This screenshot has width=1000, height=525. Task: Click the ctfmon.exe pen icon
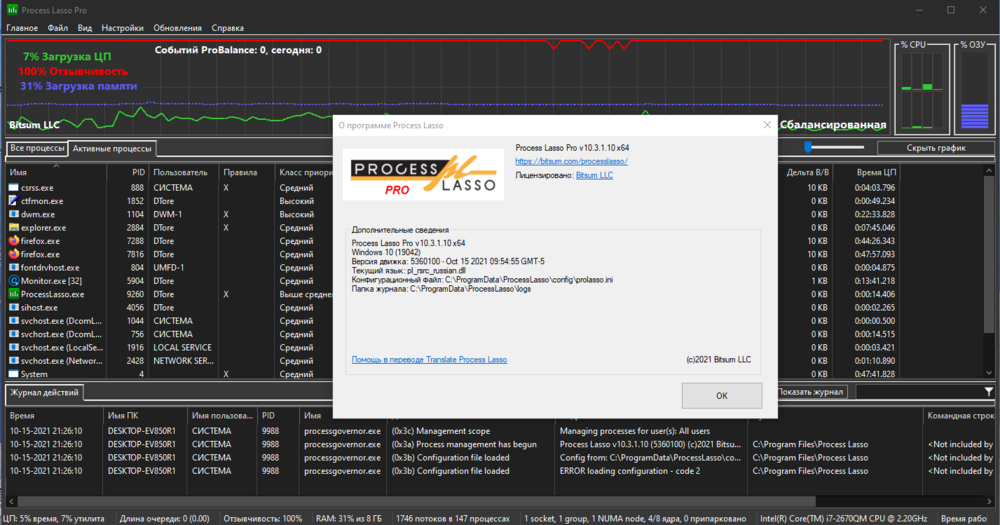tap(13, 201)
